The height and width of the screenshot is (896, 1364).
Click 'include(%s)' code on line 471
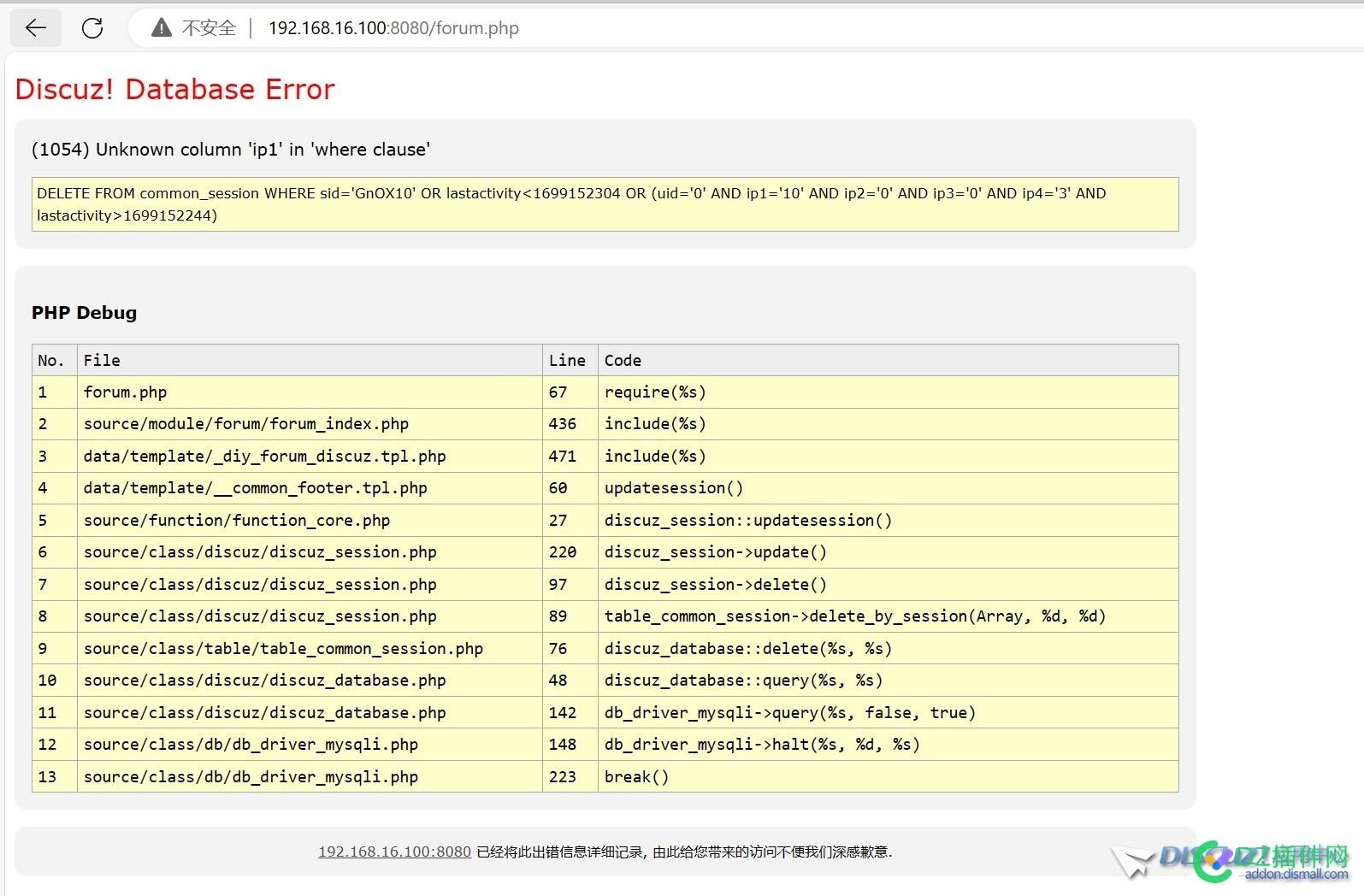tap(888, 457)
